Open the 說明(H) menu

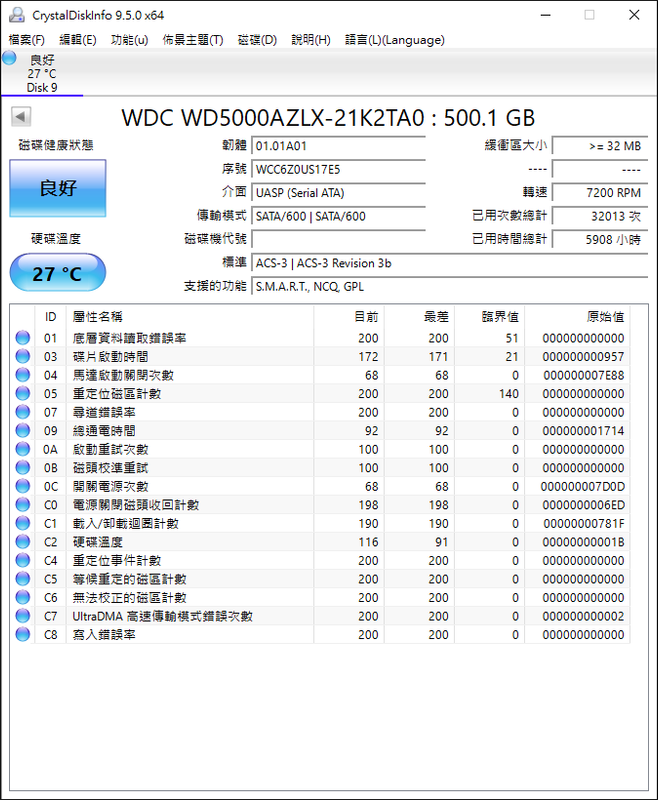311,40
